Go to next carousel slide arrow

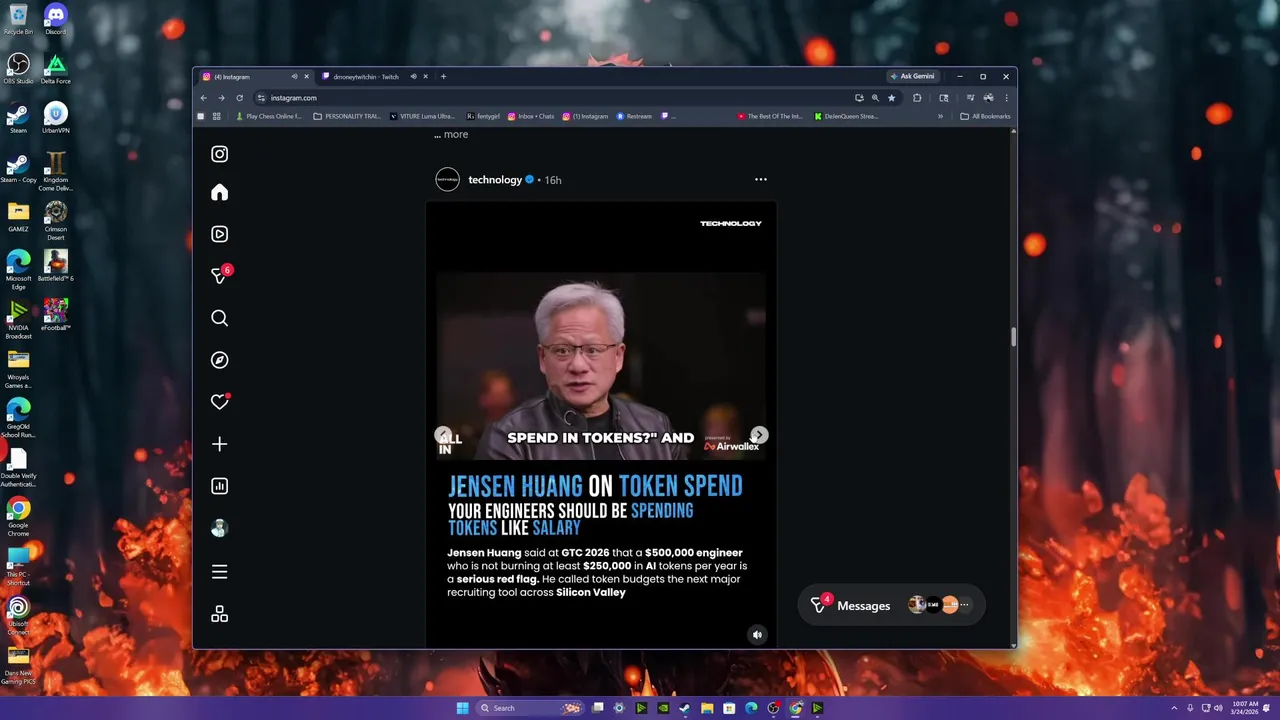point(759,435)
